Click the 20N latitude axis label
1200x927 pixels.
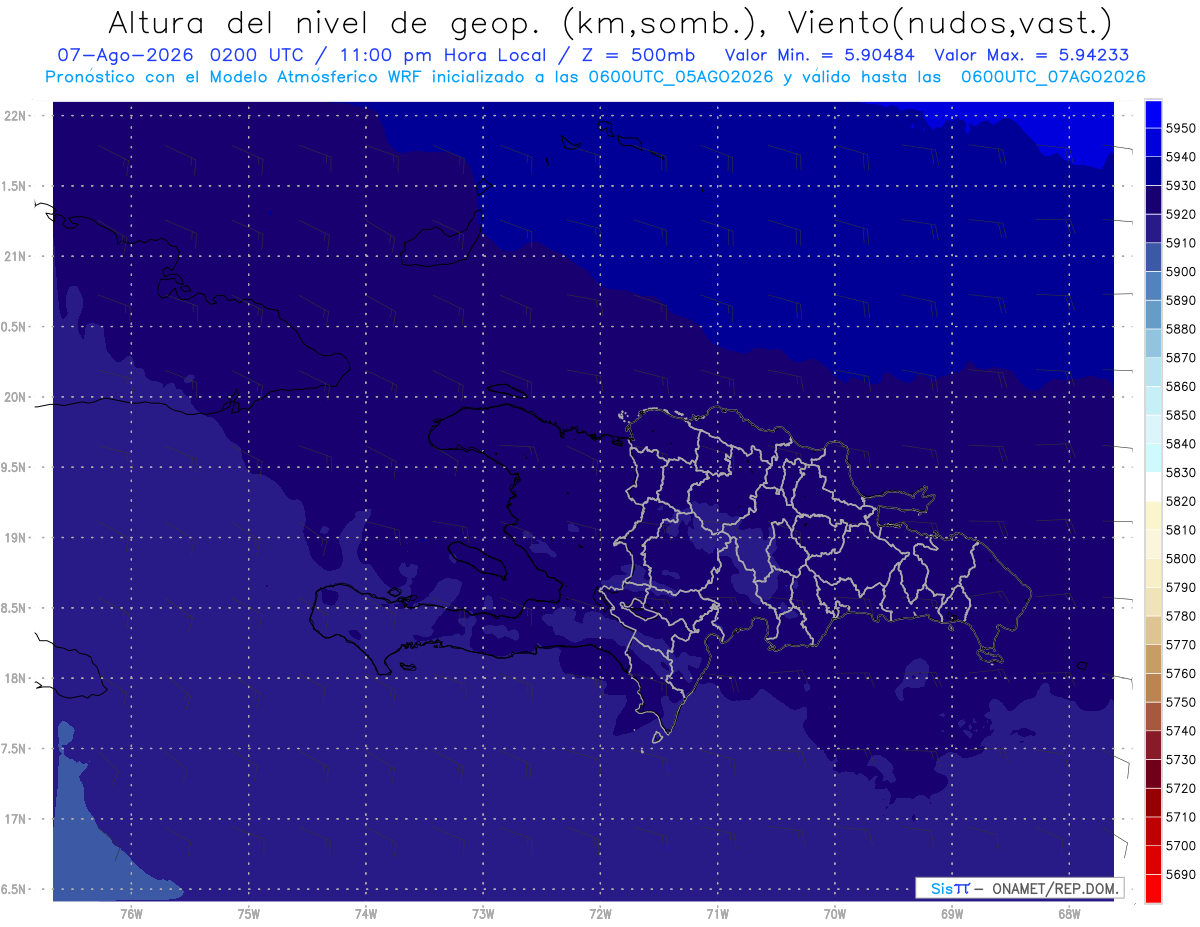point(16,397)
